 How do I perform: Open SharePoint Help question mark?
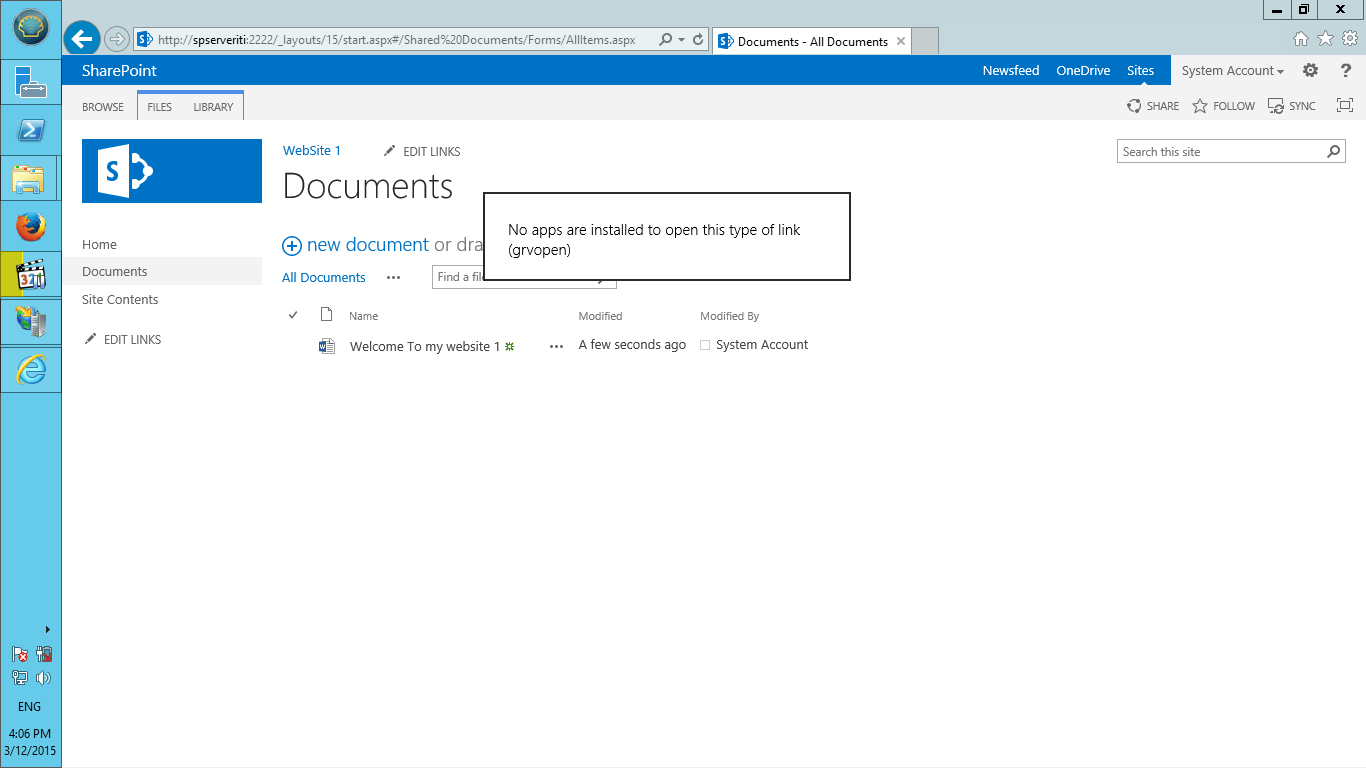pos(1346,70)
